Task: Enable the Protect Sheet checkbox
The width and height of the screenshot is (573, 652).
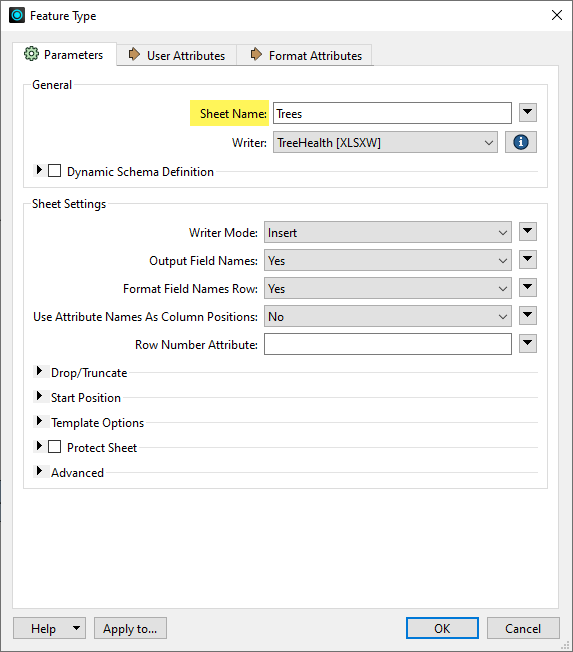Action: [54, 447]
